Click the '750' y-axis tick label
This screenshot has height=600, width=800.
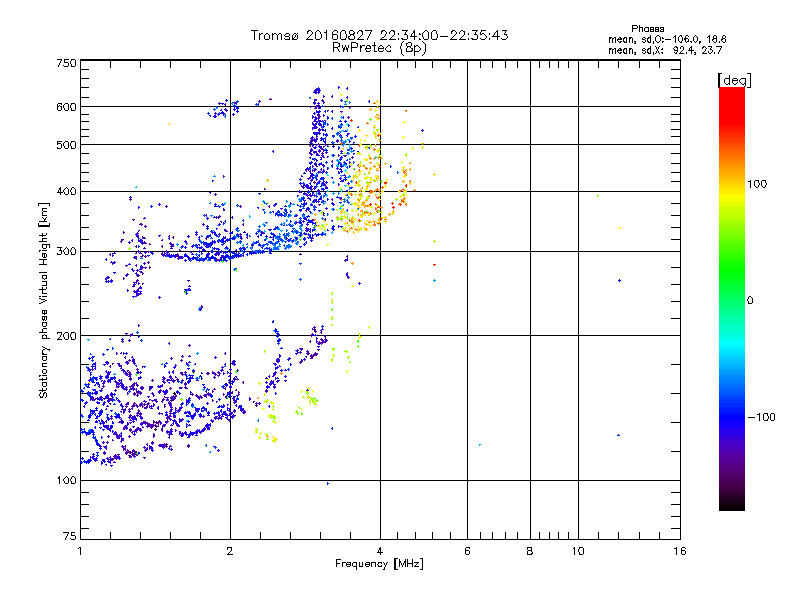[66, 63]
